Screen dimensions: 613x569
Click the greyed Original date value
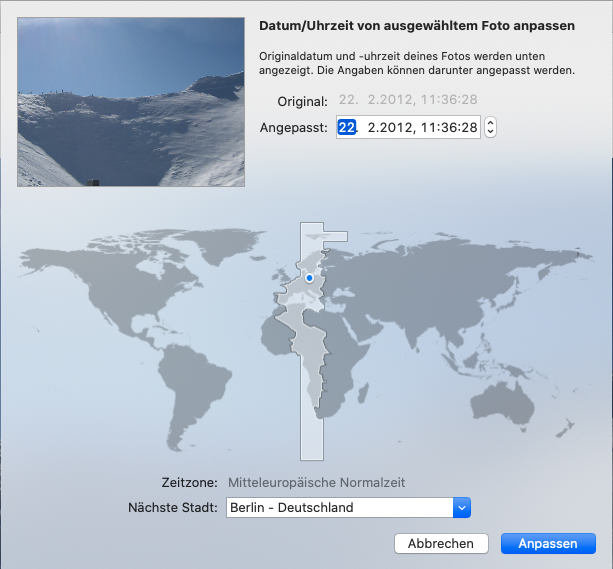click(408, 100)
